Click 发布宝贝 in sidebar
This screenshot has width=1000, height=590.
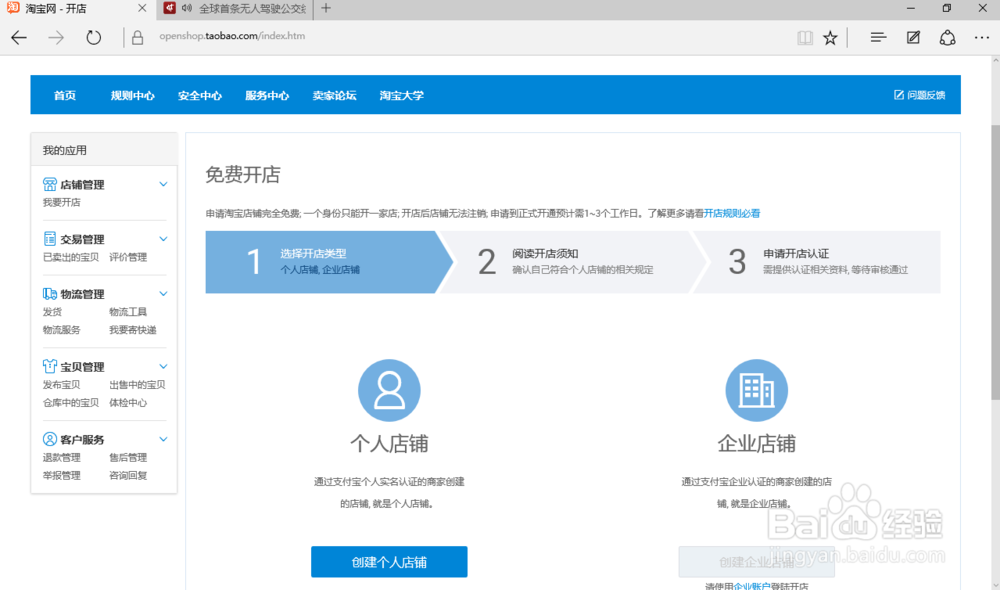[61, 385]
